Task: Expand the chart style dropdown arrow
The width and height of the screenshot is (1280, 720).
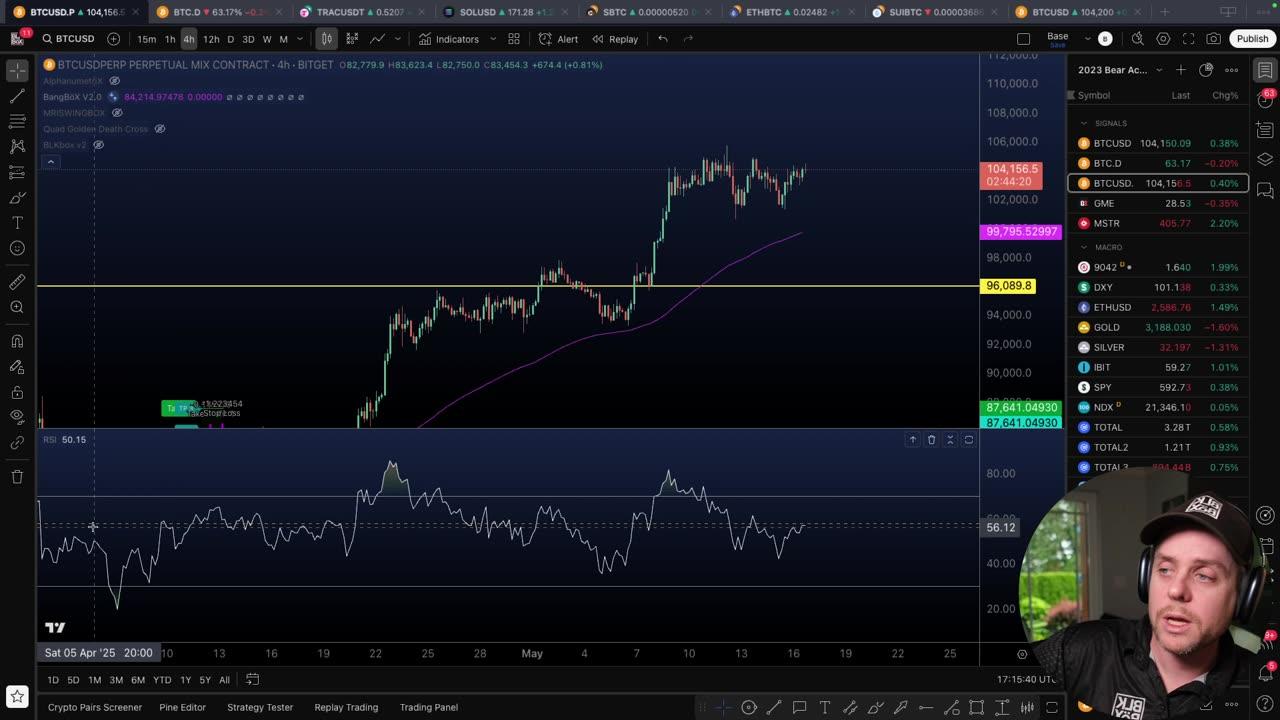Action: (x=398, y=39)
